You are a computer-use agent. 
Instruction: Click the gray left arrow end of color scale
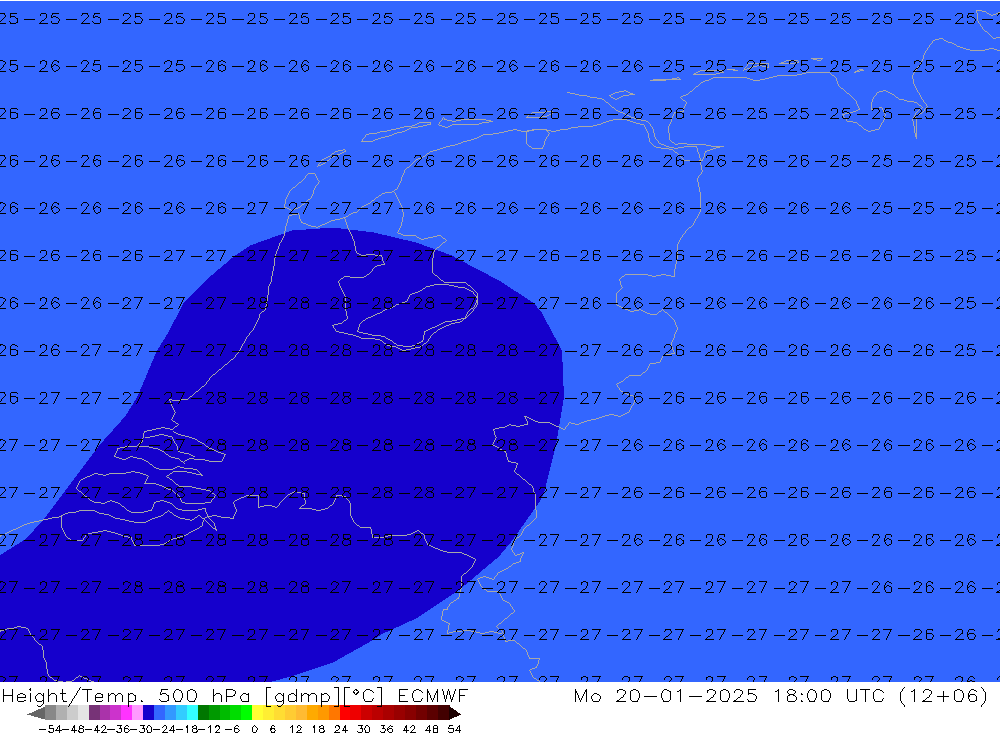point(36,713)
